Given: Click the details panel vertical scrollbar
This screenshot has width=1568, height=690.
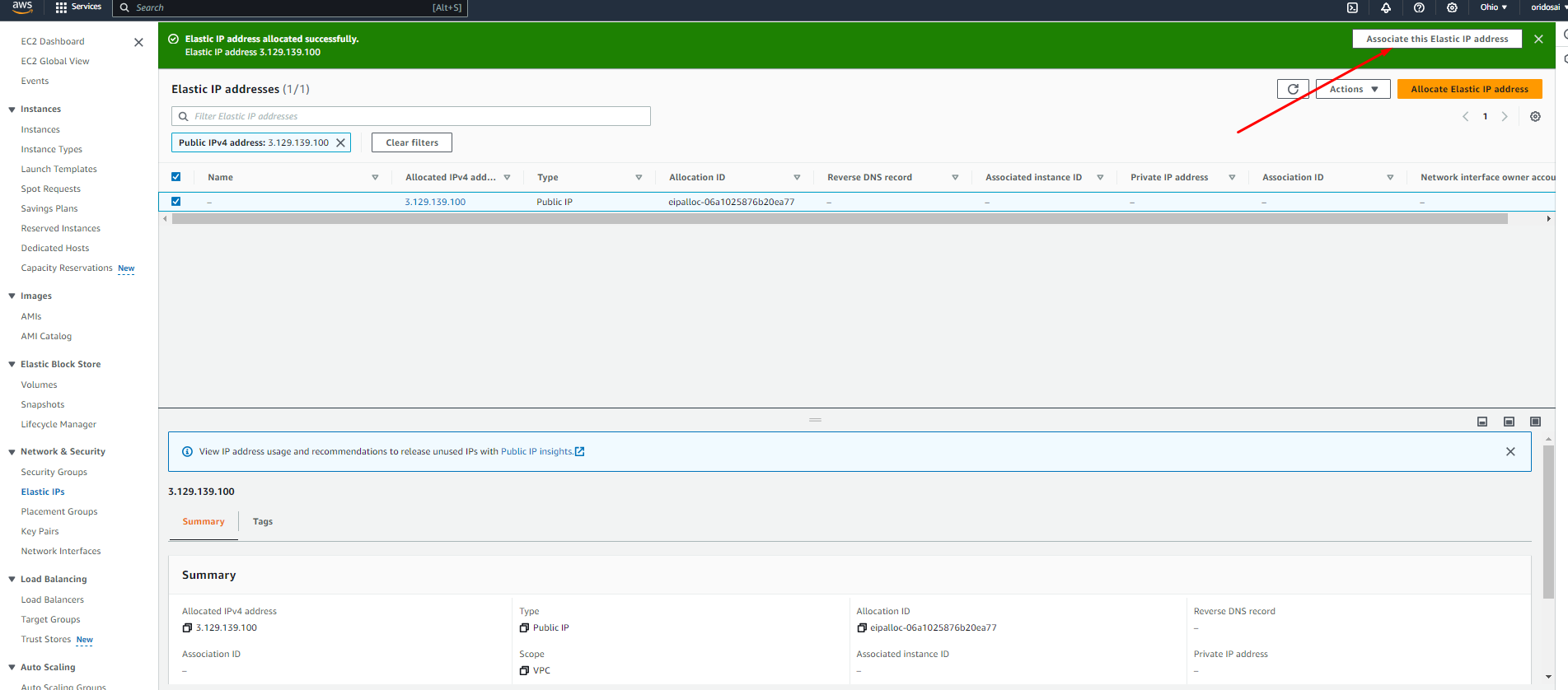Looking at the screenshot, I should tap(1548, 523).
